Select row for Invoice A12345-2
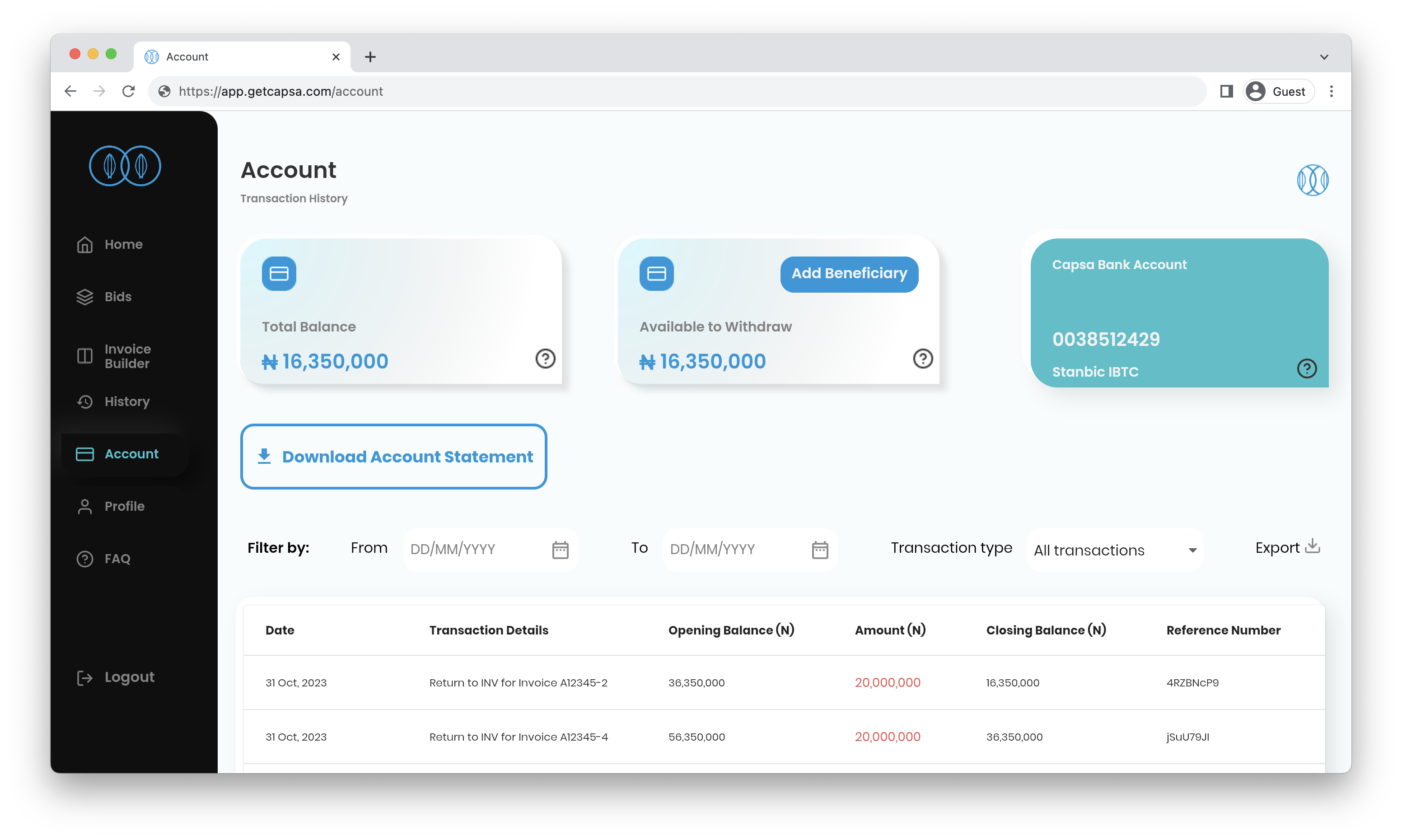 click(x=784, y=683)
